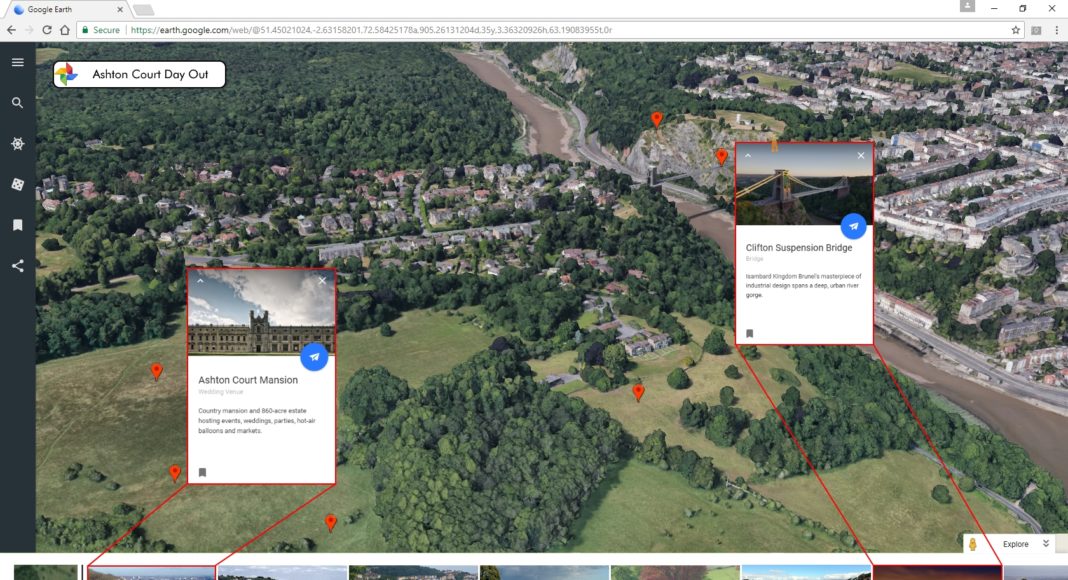
Task: Save Clifton Suspension Bridge to My Places
Action: pos(749,334)
